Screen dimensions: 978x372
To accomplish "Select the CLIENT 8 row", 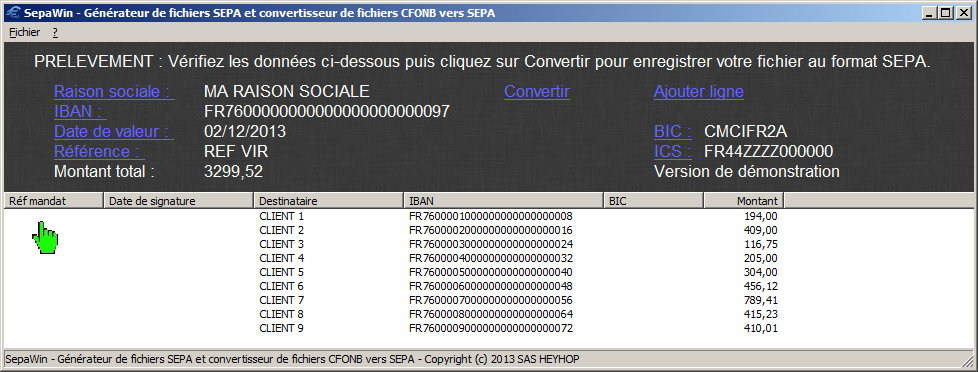I will 393,314.
